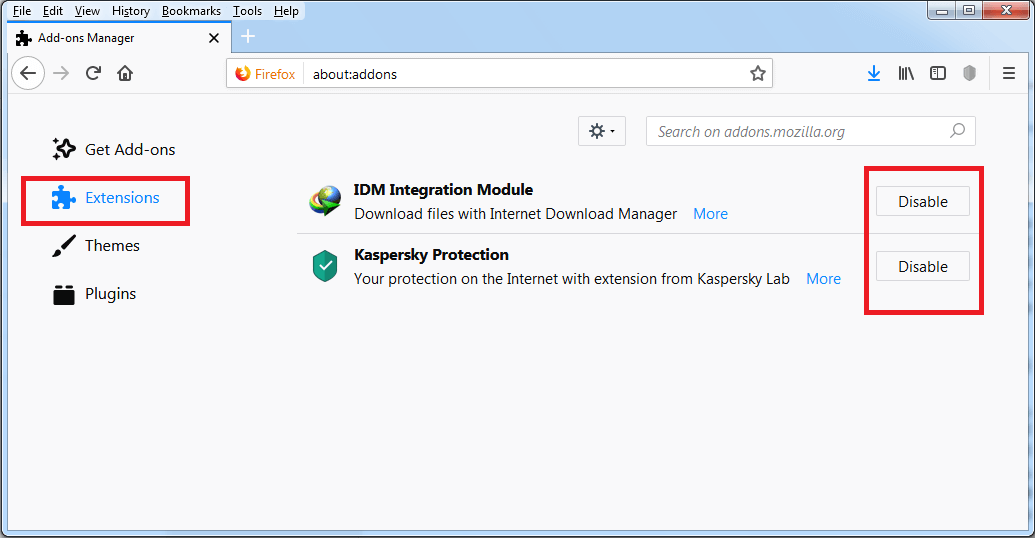
Task: Click More link for IDM Integration Module
Action: [x=710, y=214]
